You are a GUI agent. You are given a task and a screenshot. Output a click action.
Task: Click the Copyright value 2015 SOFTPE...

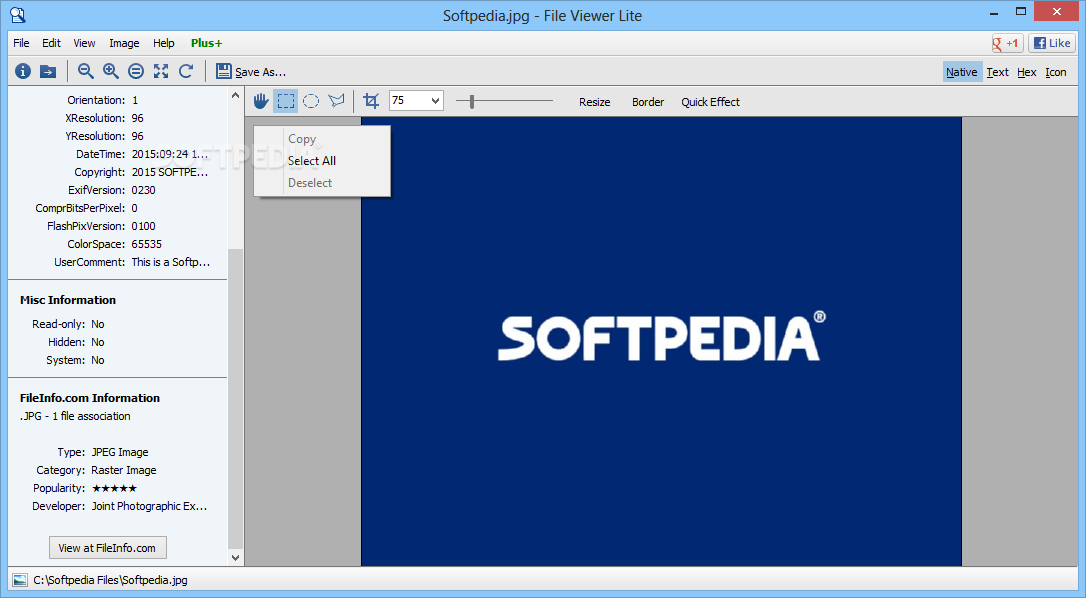170,172
